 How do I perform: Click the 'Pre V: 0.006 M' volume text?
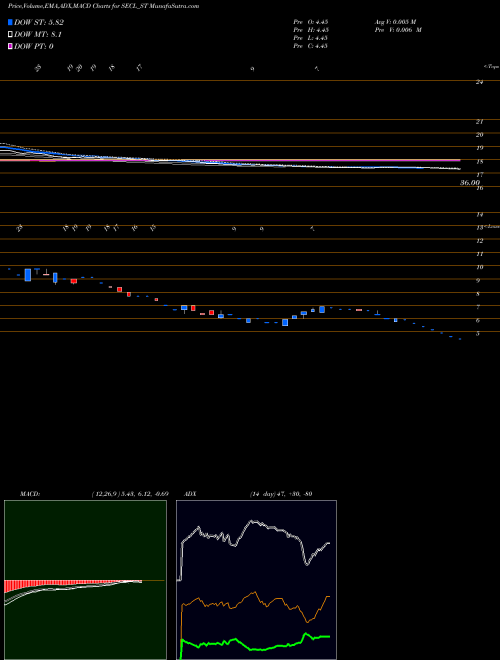398,30
